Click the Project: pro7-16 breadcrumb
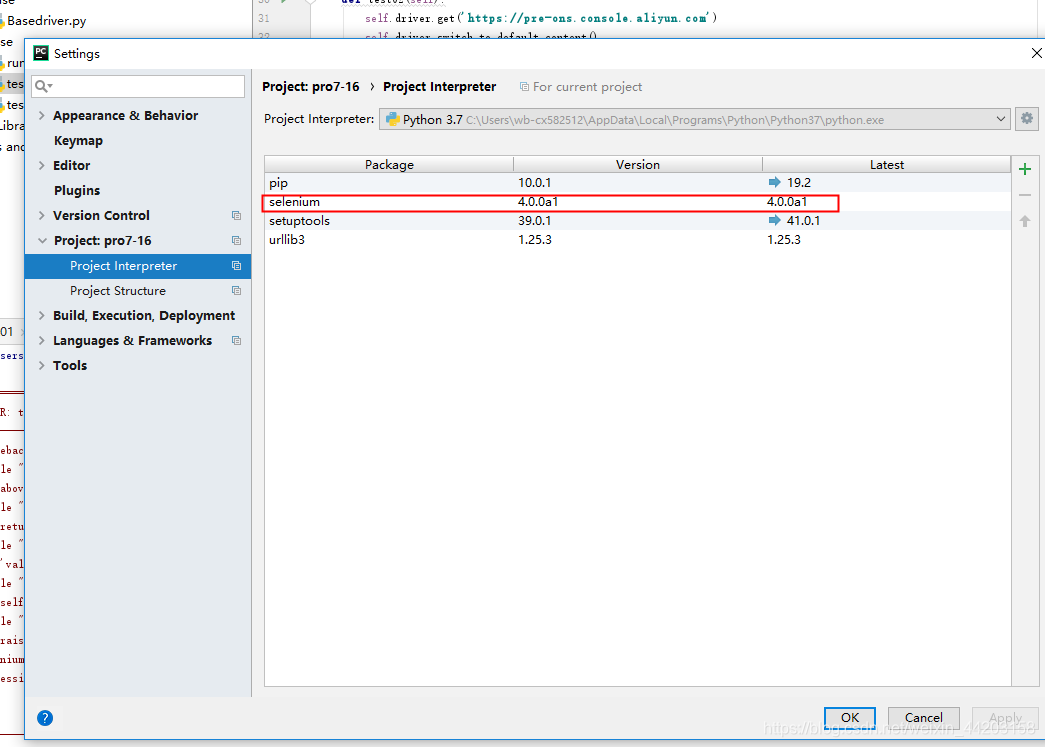 (310, 86)
